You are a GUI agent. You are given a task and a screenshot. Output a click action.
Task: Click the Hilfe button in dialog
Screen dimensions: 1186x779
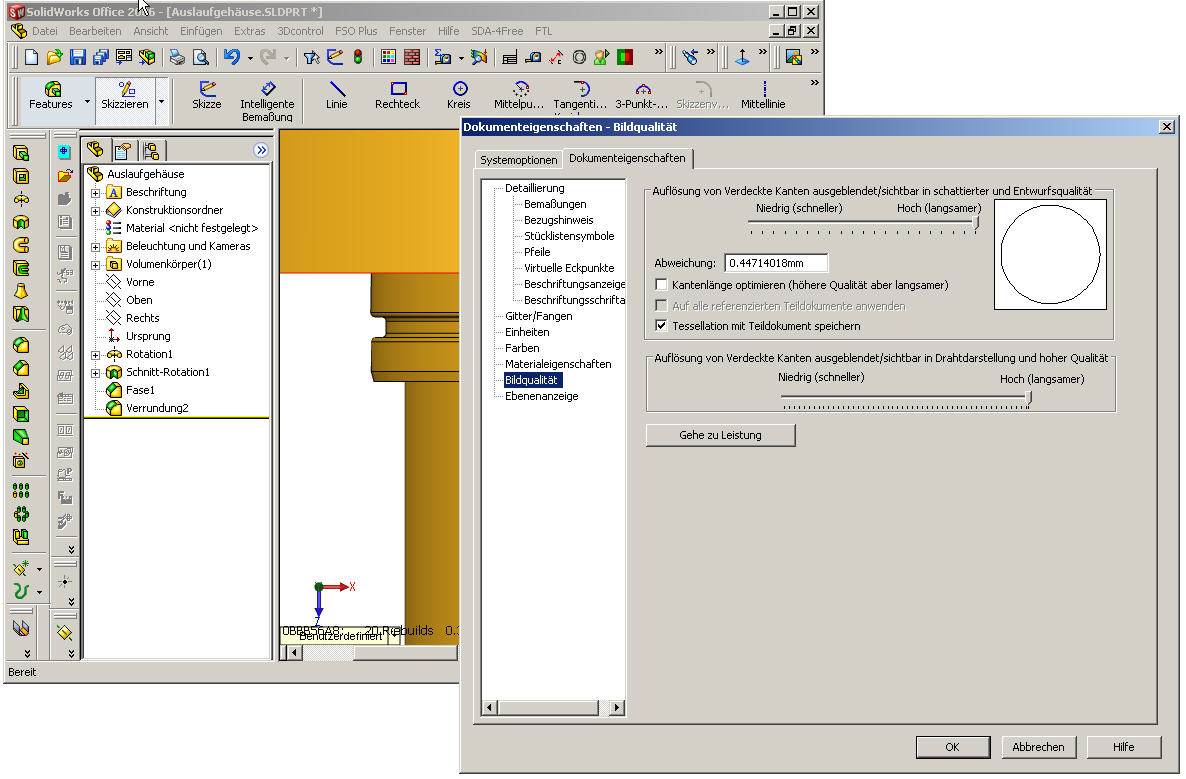(1123, 746)
